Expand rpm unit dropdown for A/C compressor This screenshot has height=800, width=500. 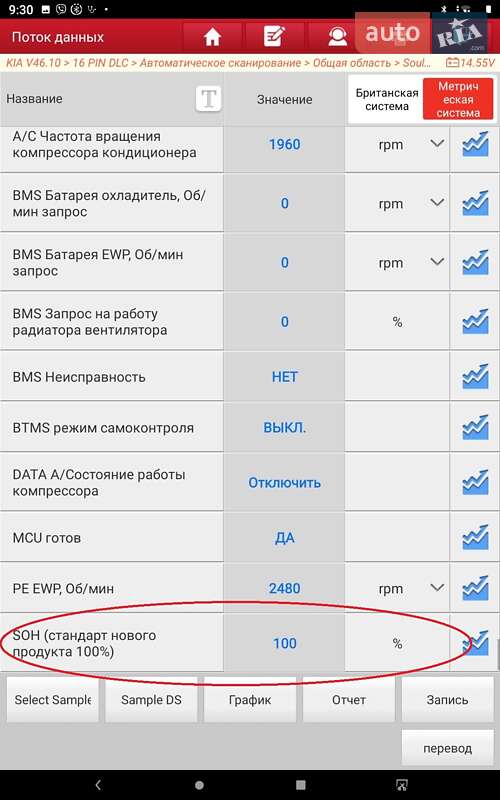click(x=437, y=144)
